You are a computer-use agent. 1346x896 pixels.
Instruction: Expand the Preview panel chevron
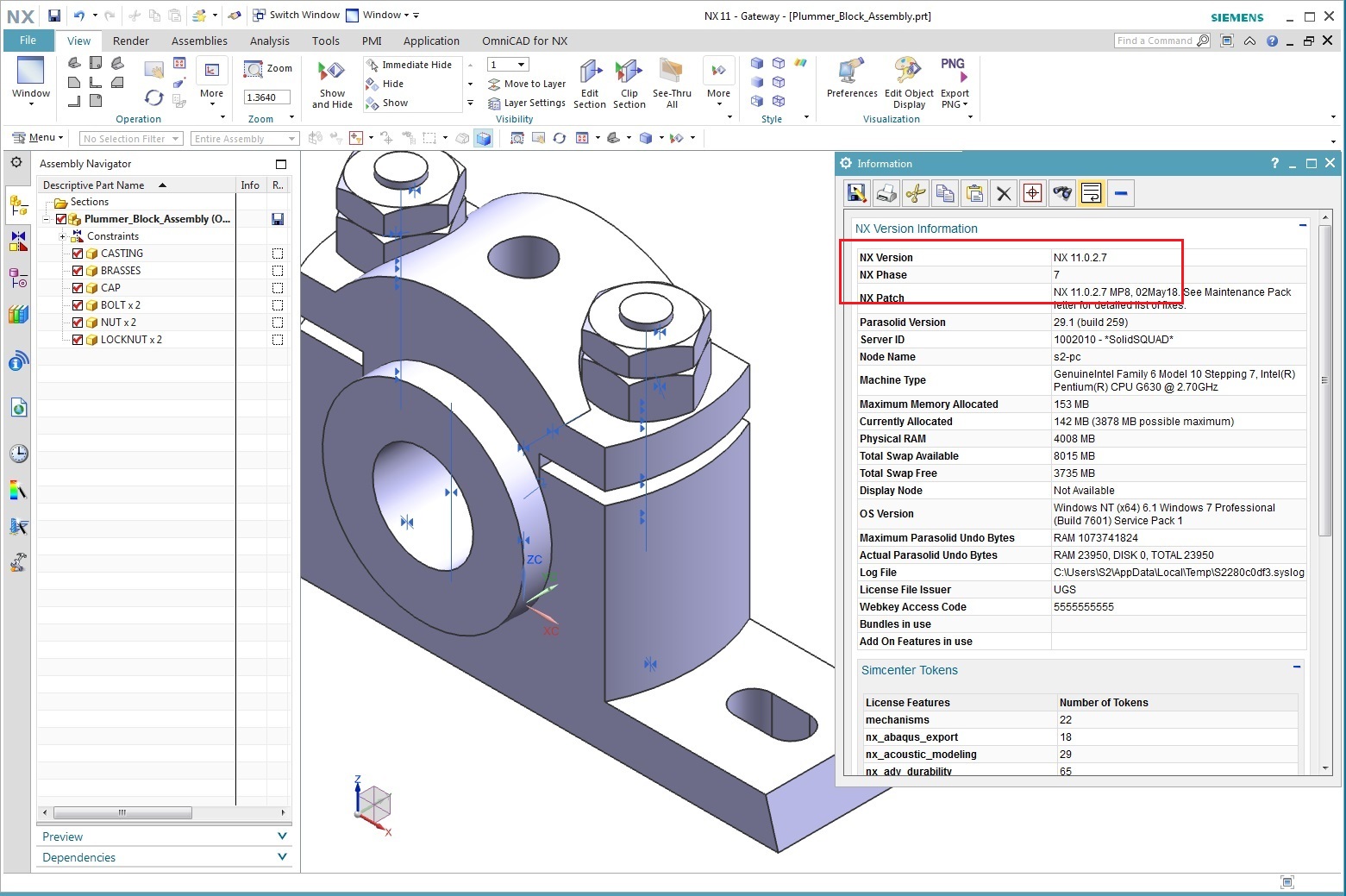pos(282,836)
